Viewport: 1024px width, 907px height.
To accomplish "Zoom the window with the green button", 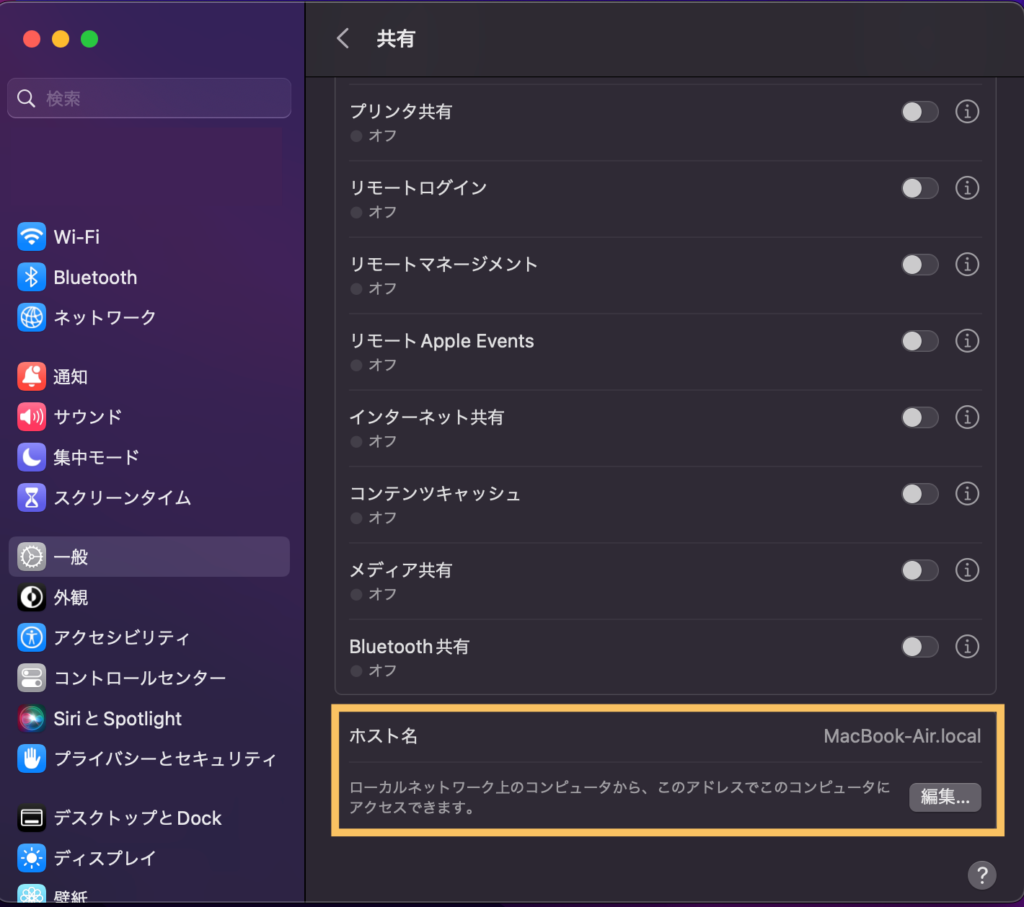I will click(89, 39).
